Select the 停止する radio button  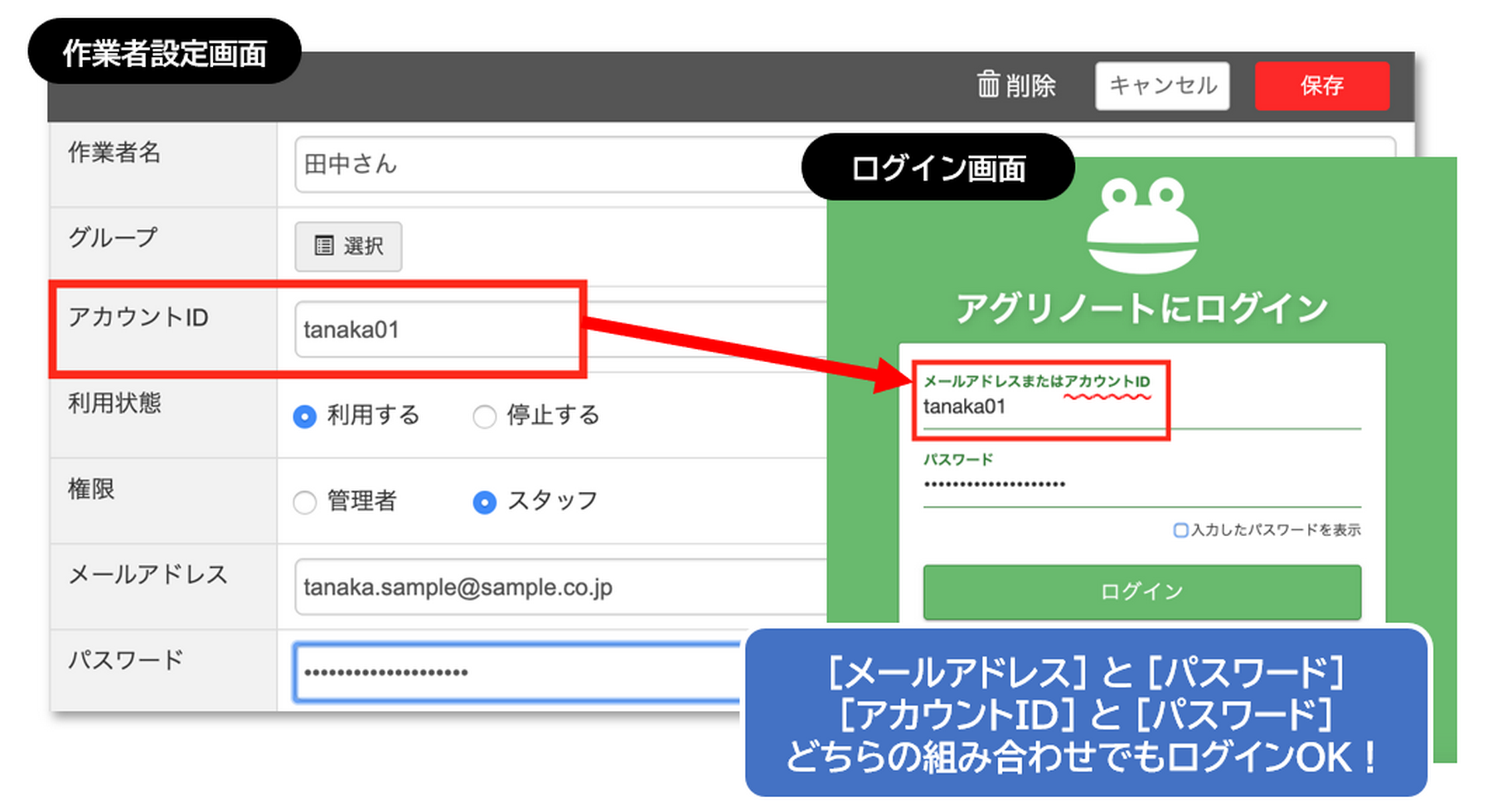click(484, 416)
